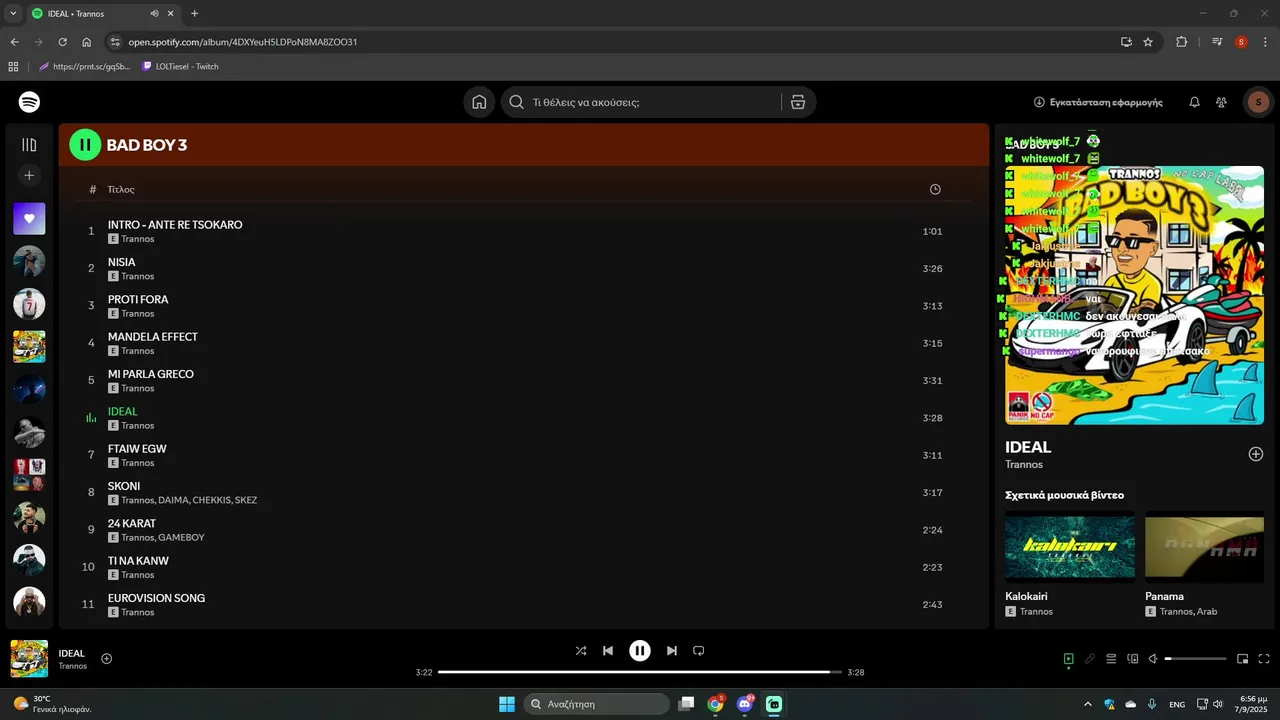Select the MANDELA EFFECT track

(x=524, y=343)
